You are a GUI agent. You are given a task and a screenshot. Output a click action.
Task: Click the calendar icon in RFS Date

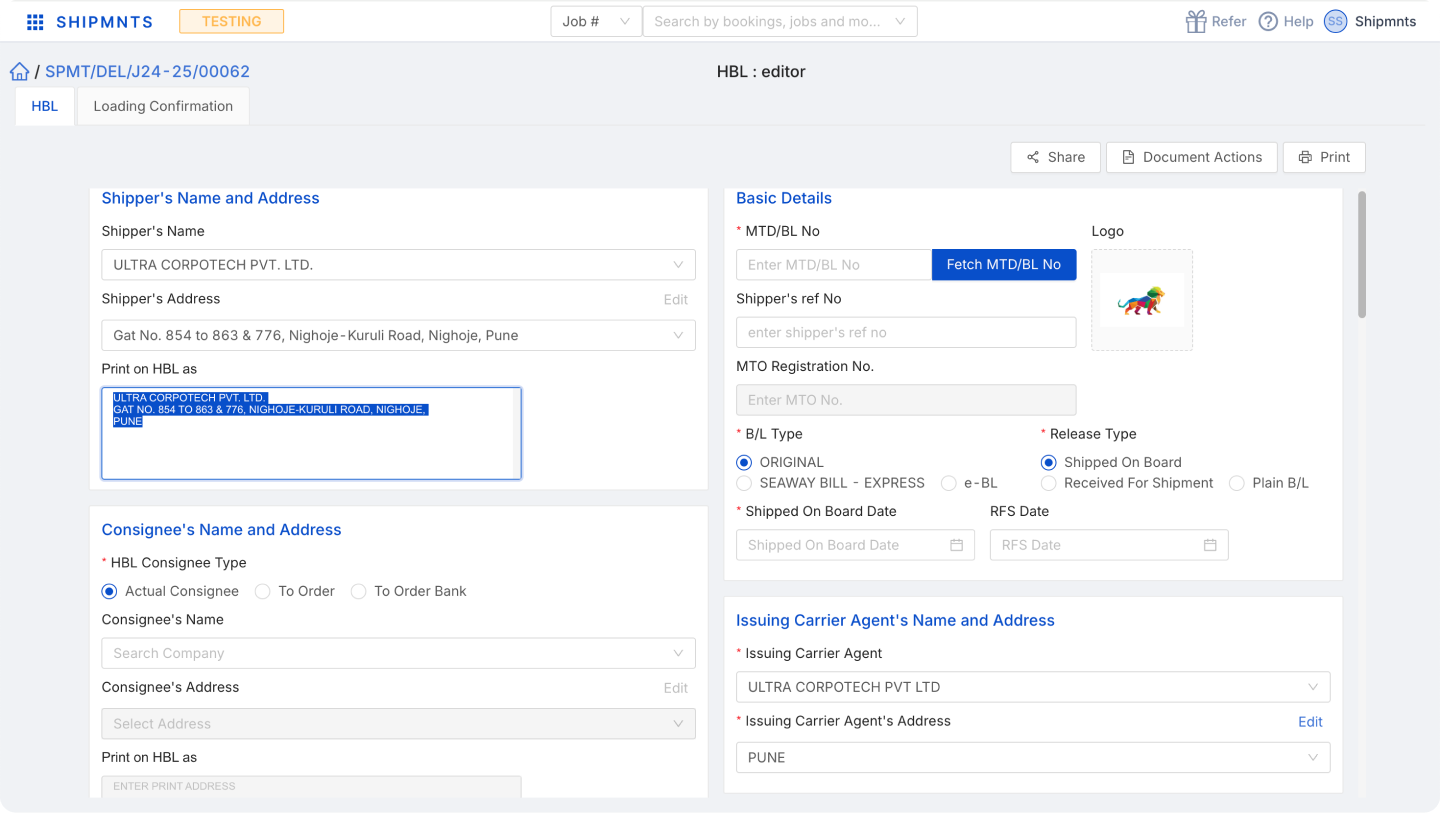tap(1210, 545)
